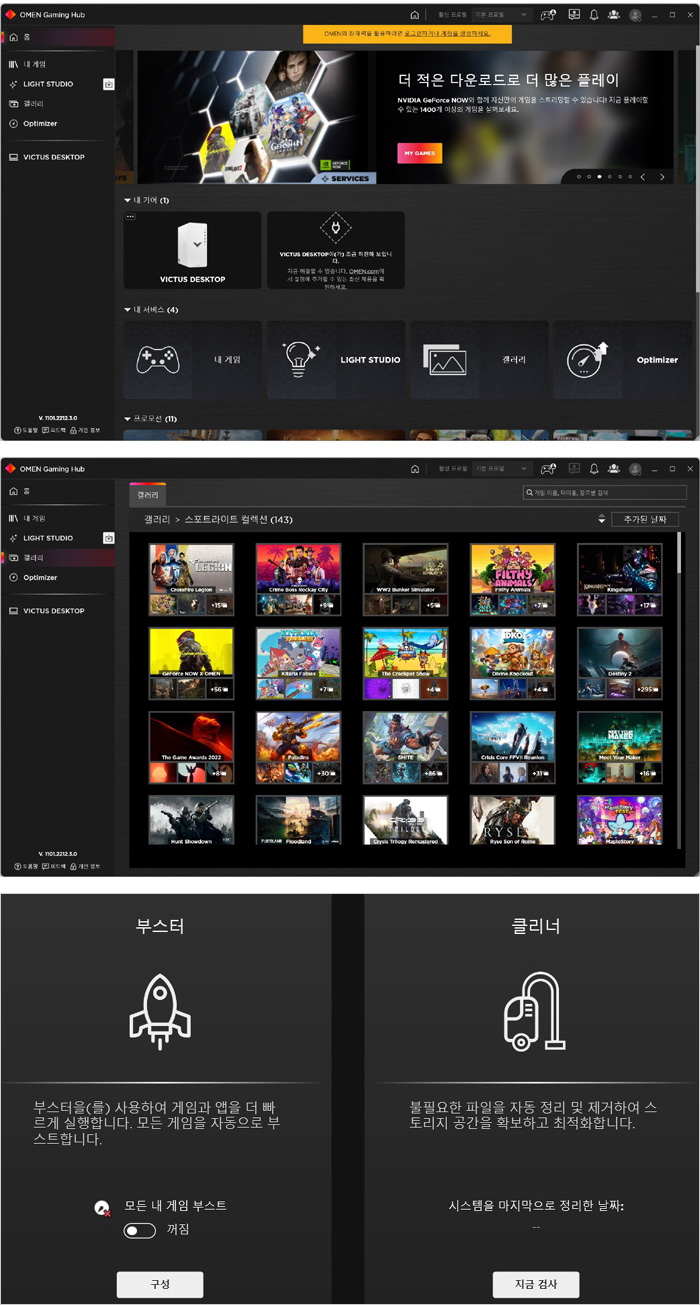Open the avatar in the gallery window's title bar
Viewport: 700px width, 1308px height.
(x=635, y=468)
